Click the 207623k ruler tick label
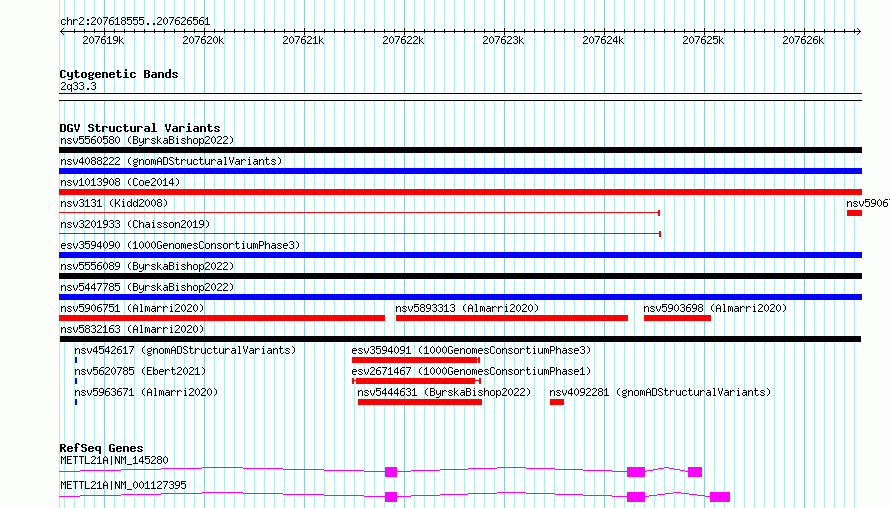 (503, 40)
